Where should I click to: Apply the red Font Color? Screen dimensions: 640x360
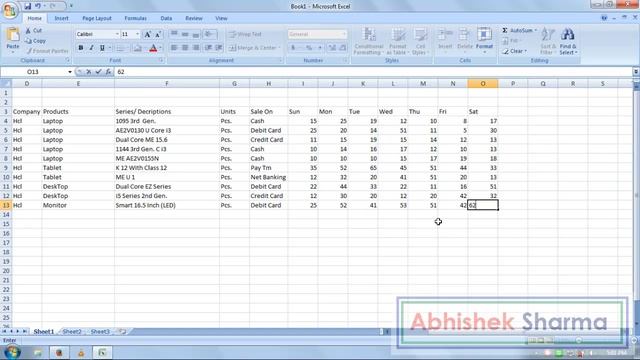click(x=153, y=48)
